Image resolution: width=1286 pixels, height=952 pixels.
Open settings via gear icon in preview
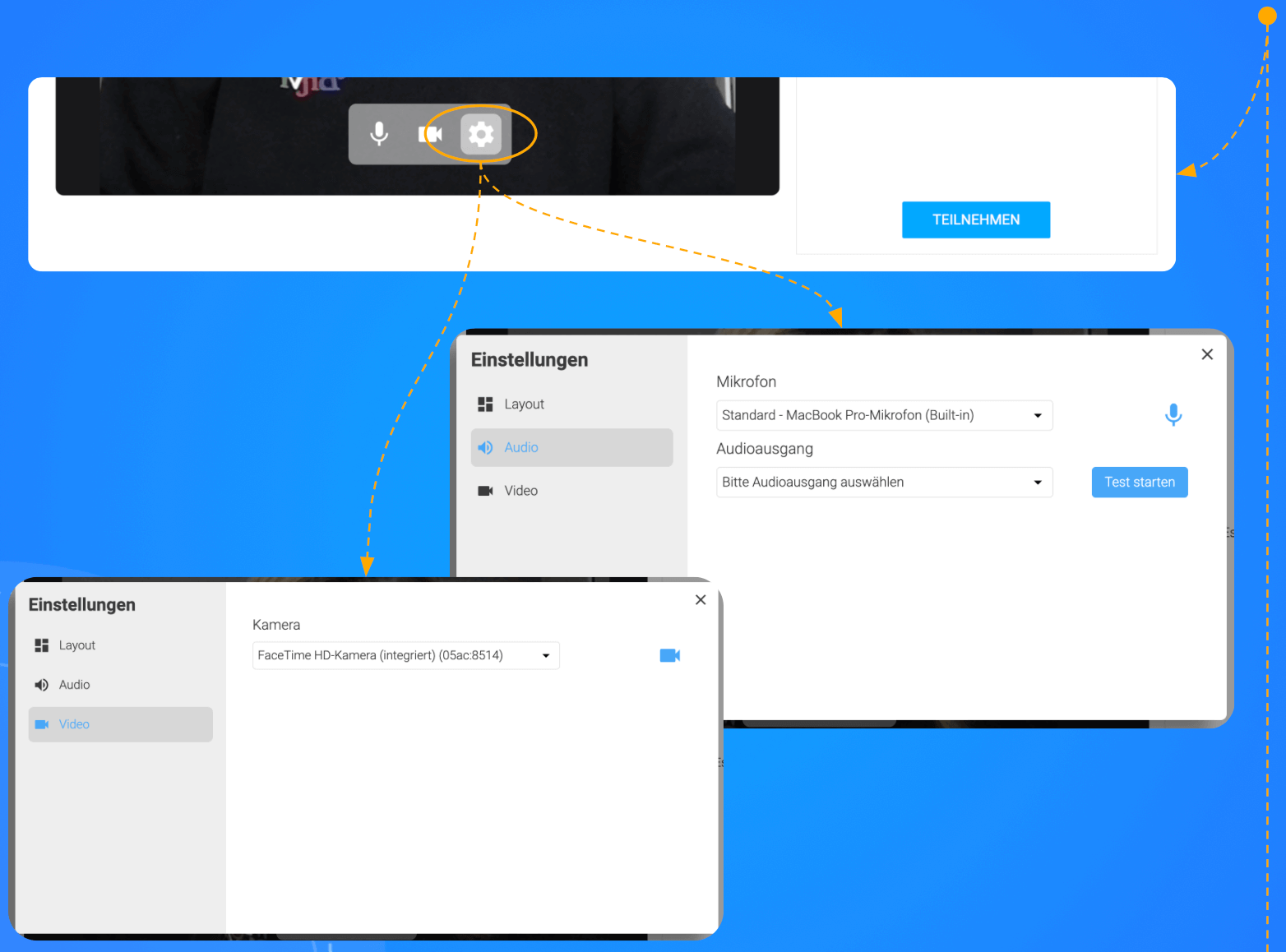(x=481, y=134)
